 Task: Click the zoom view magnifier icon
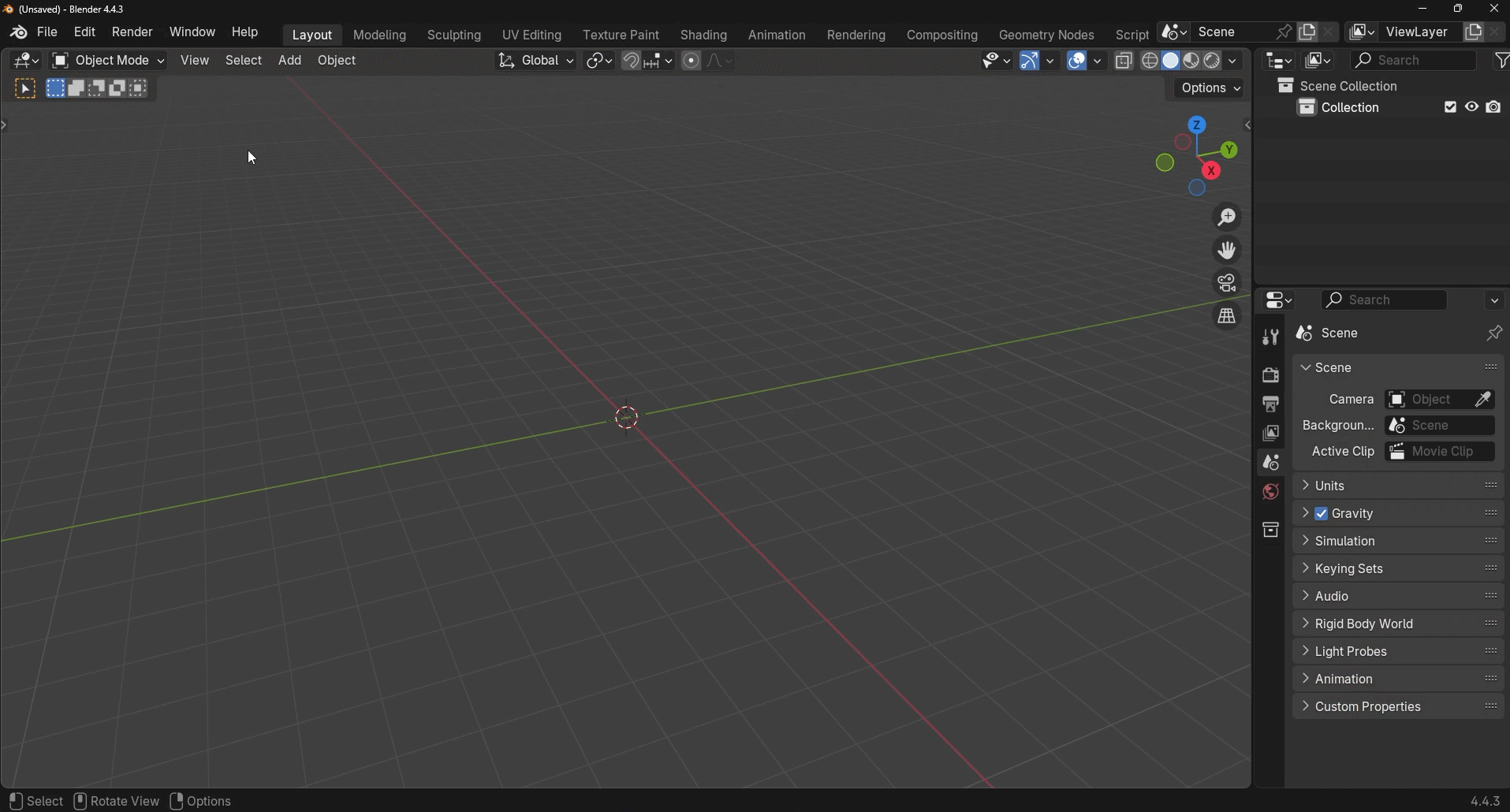(1228, 218)
